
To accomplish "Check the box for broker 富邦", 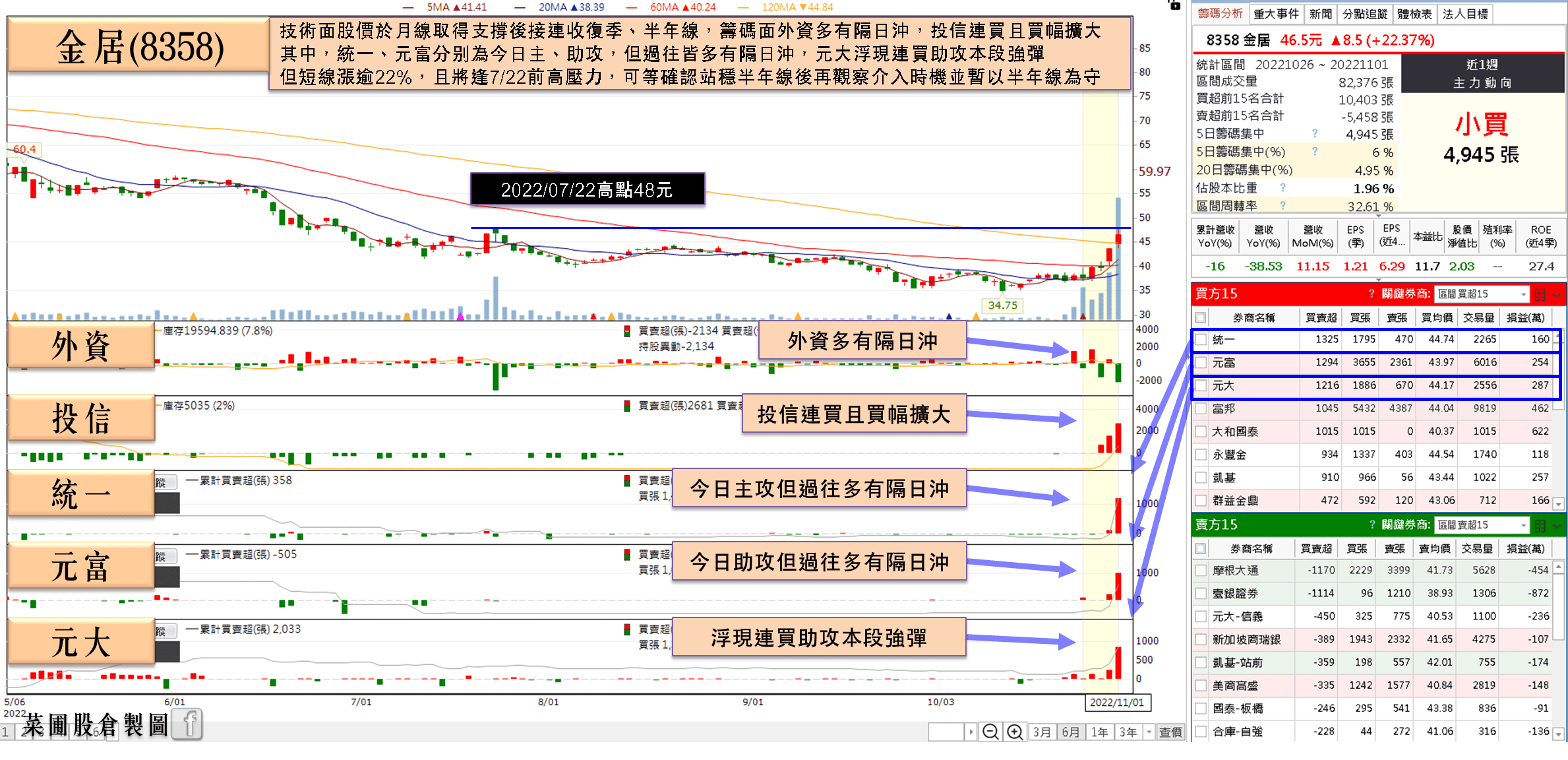I will pyautogui.click(x=1201, y=408).
